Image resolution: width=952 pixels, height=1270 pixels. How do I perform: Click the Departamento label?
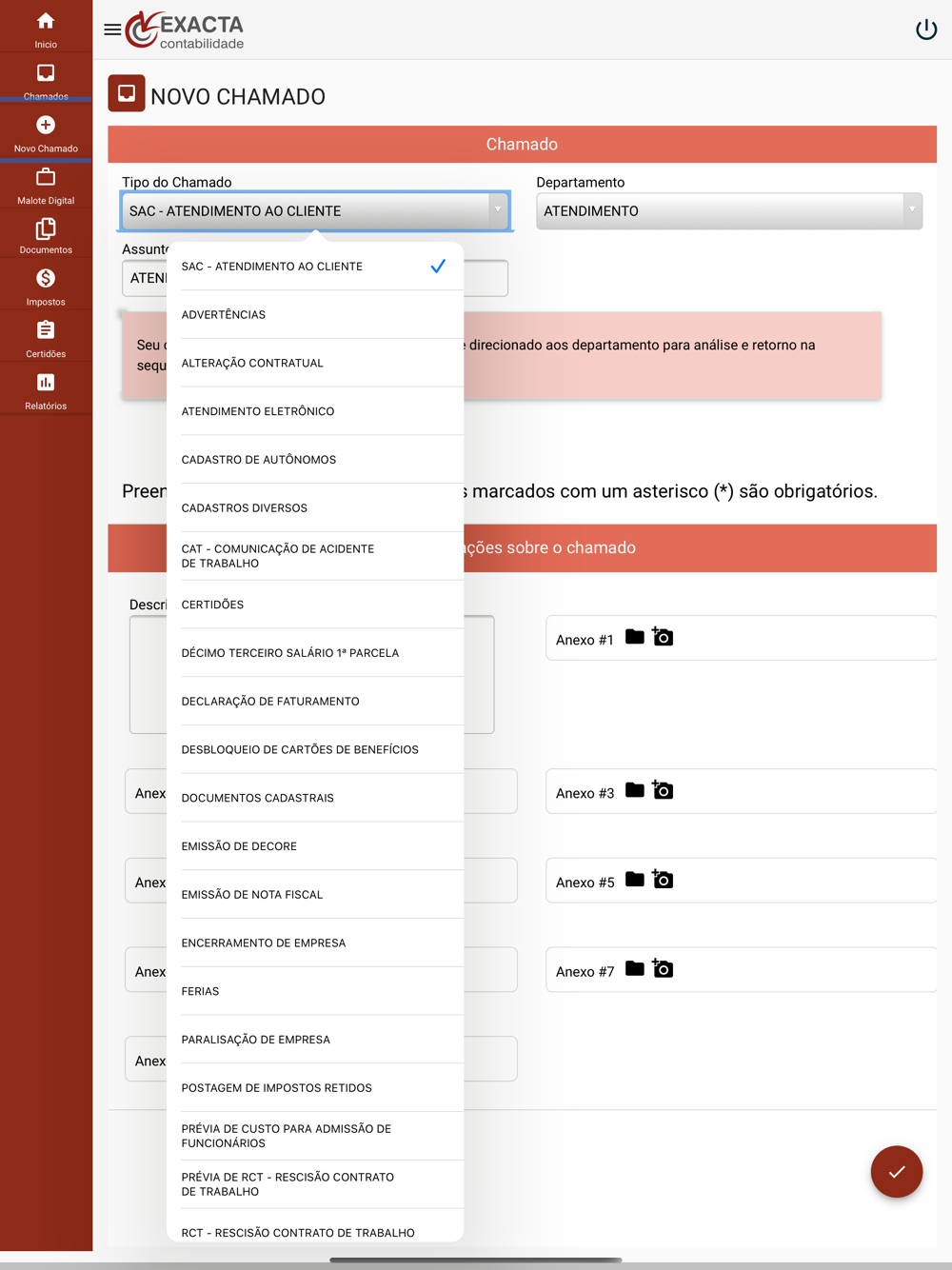[x=581, y=183]
